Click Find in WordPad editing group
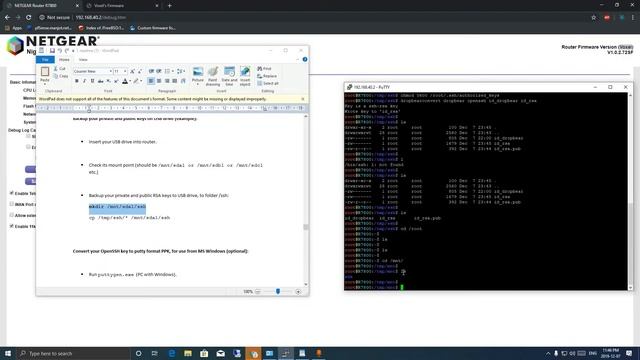The image size is (640, 360). pos(264,69)
